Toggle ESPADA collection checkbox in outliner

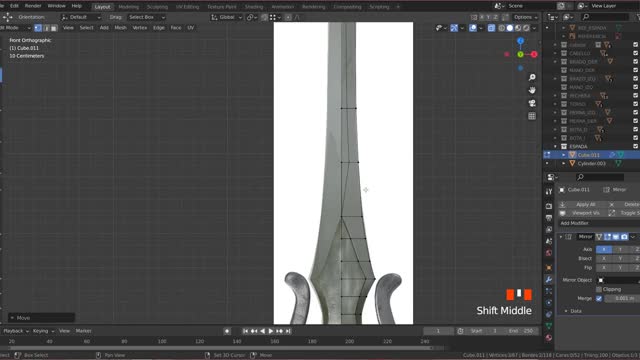pyautogui.click(x=636, y=146)
